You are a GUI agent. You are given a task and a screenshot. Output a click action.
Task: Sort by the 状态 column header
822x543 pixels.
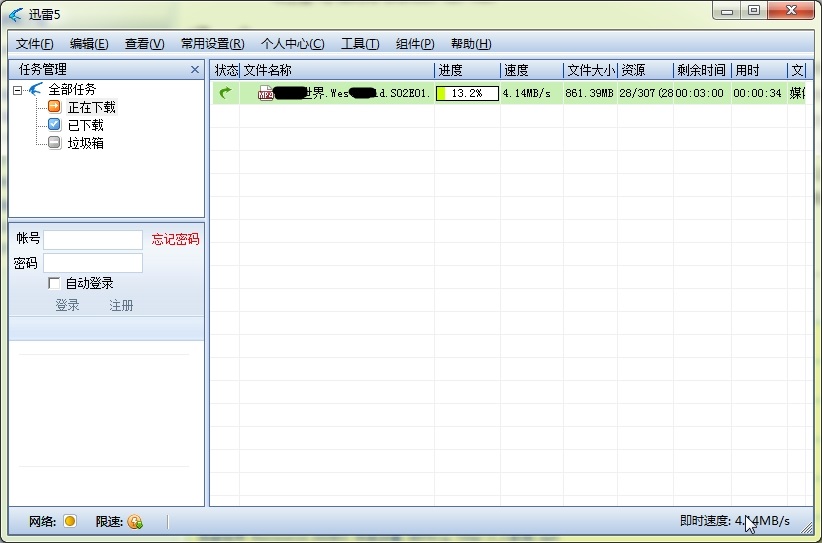[225, 70]
